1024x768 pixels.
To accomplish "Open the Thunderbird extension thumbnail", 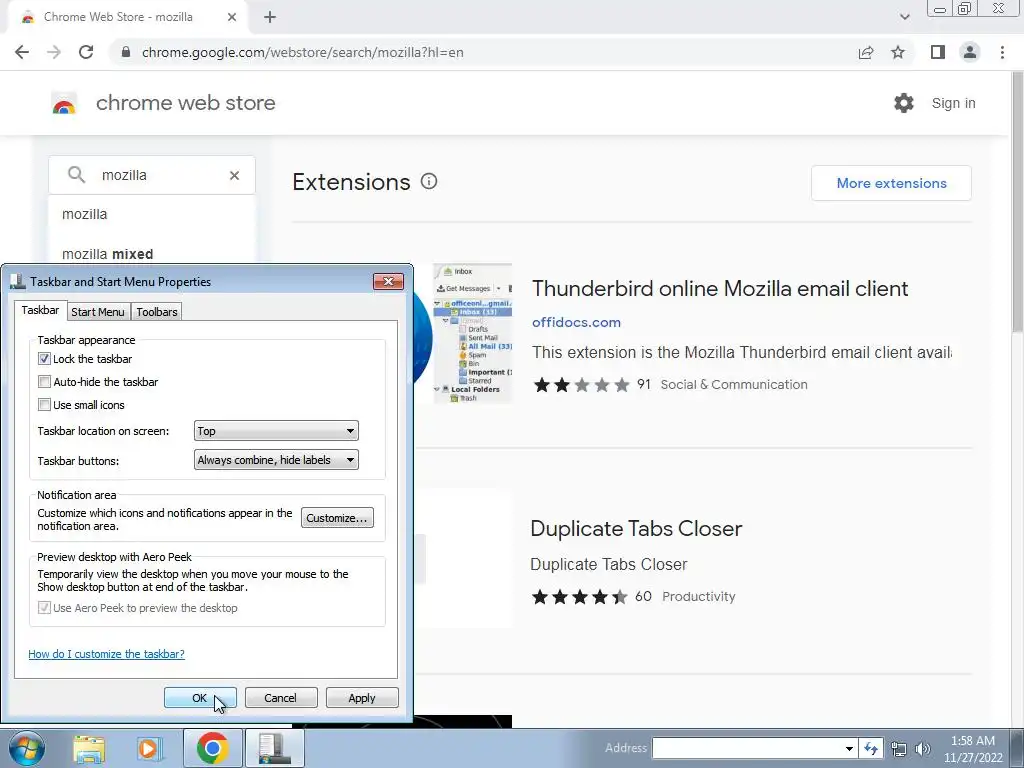I will (x=472, y=333).
